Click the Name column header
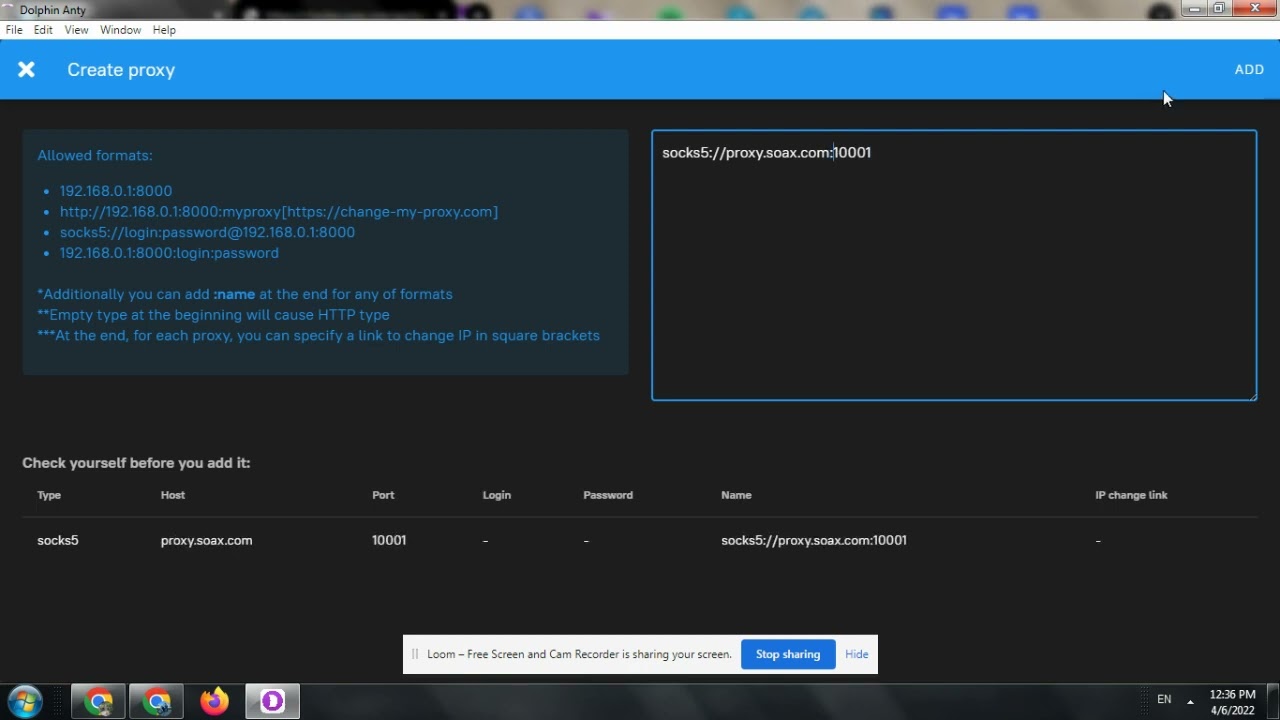Viewport: 1280px width, 720px height. coord(736,495)
